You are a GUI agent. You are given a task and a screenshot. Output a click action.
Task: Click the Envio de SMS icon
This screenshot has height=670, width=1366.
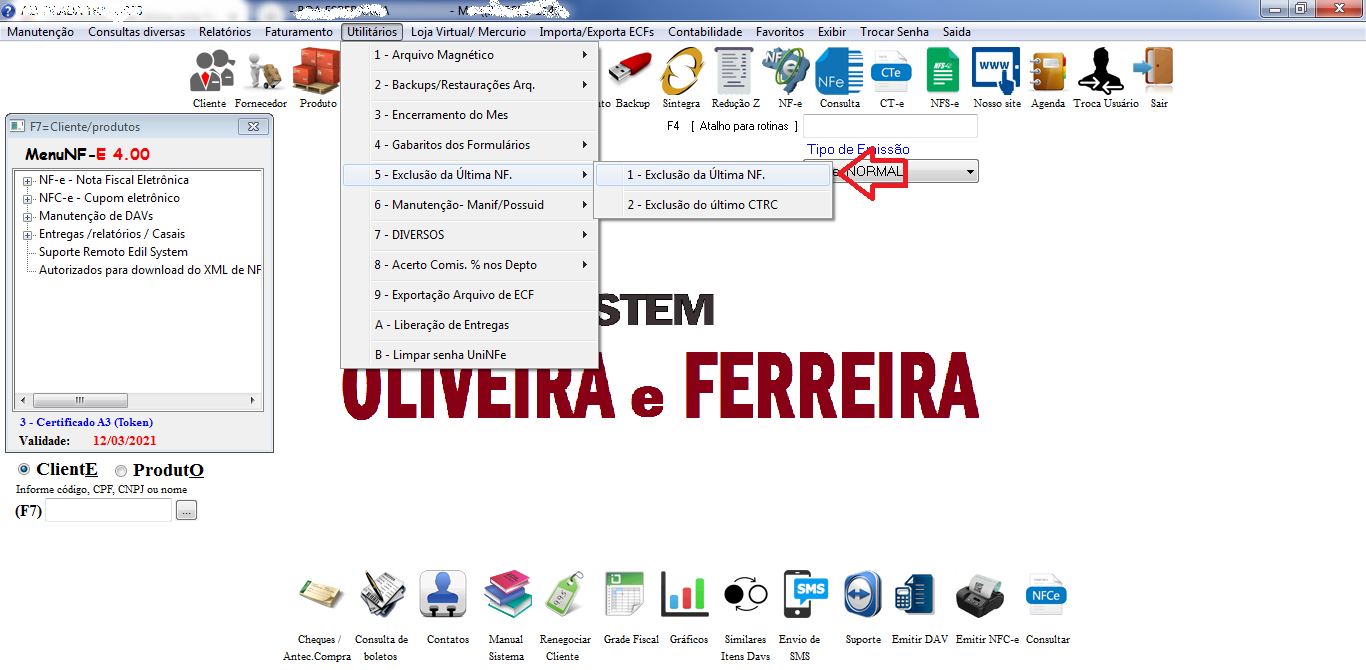(806, 596)
